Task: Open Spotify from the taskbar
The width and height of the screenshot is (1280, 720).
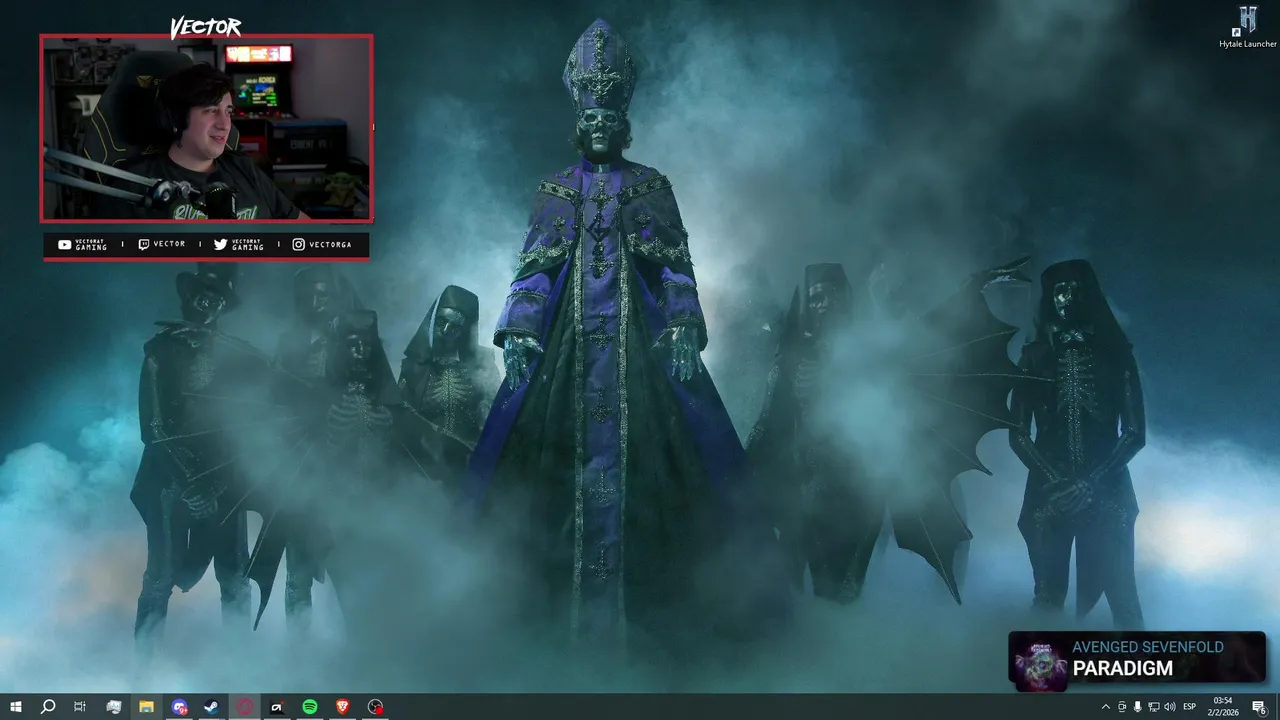Action: coord(310,707)
